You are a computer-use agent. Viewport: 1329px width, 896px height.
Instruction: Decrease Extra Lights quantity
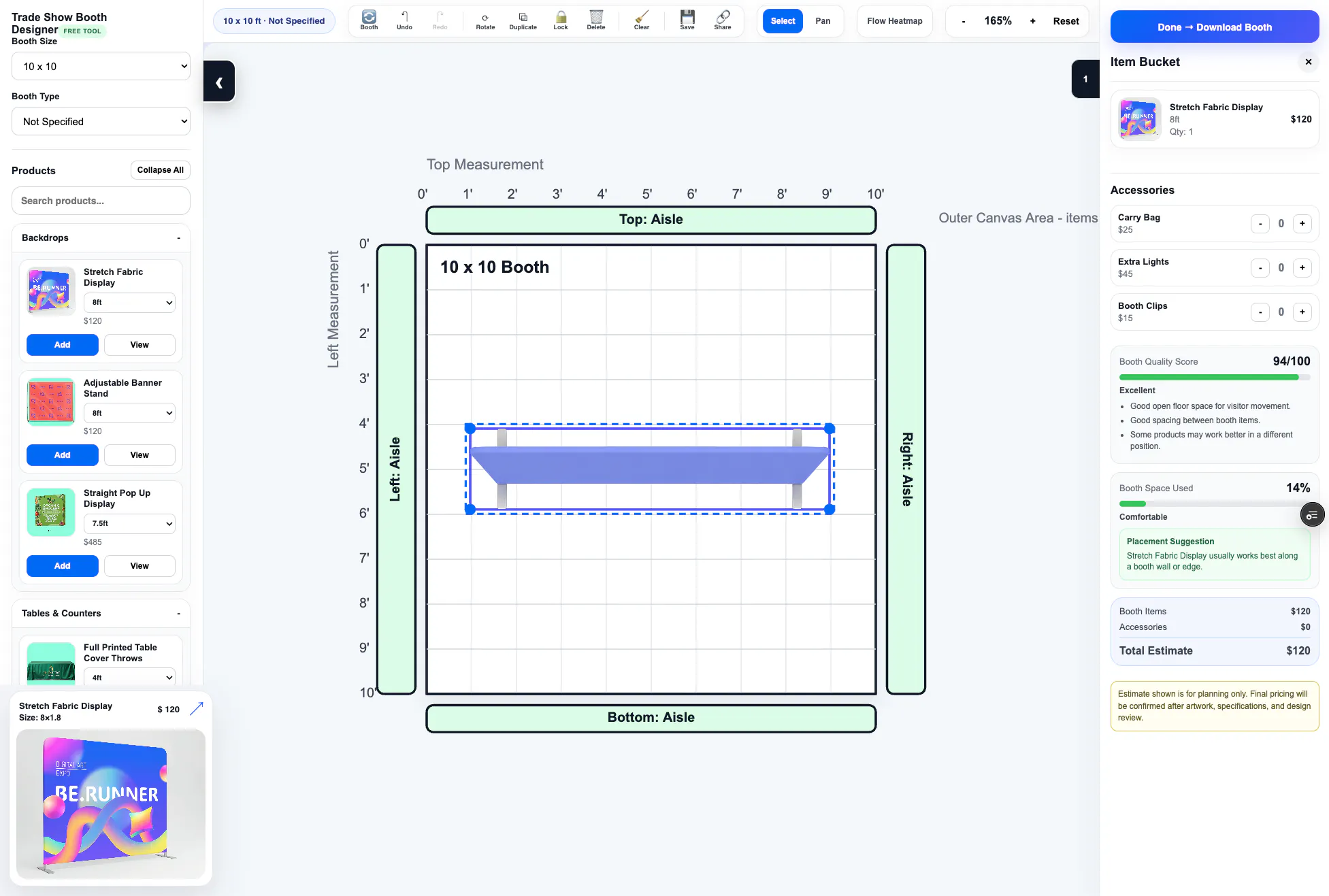(x=1260, y=268)
